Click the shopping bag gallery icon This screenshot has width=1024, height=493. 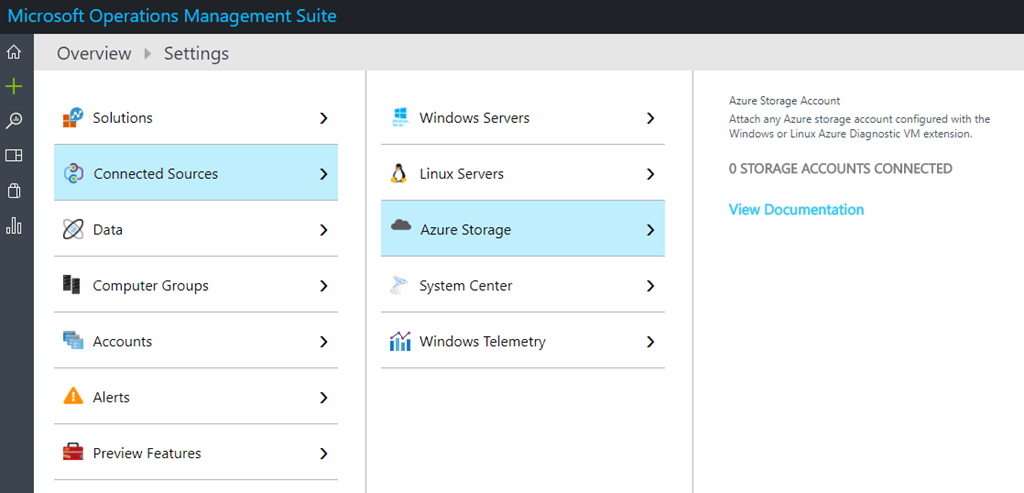tap(14, 190)
